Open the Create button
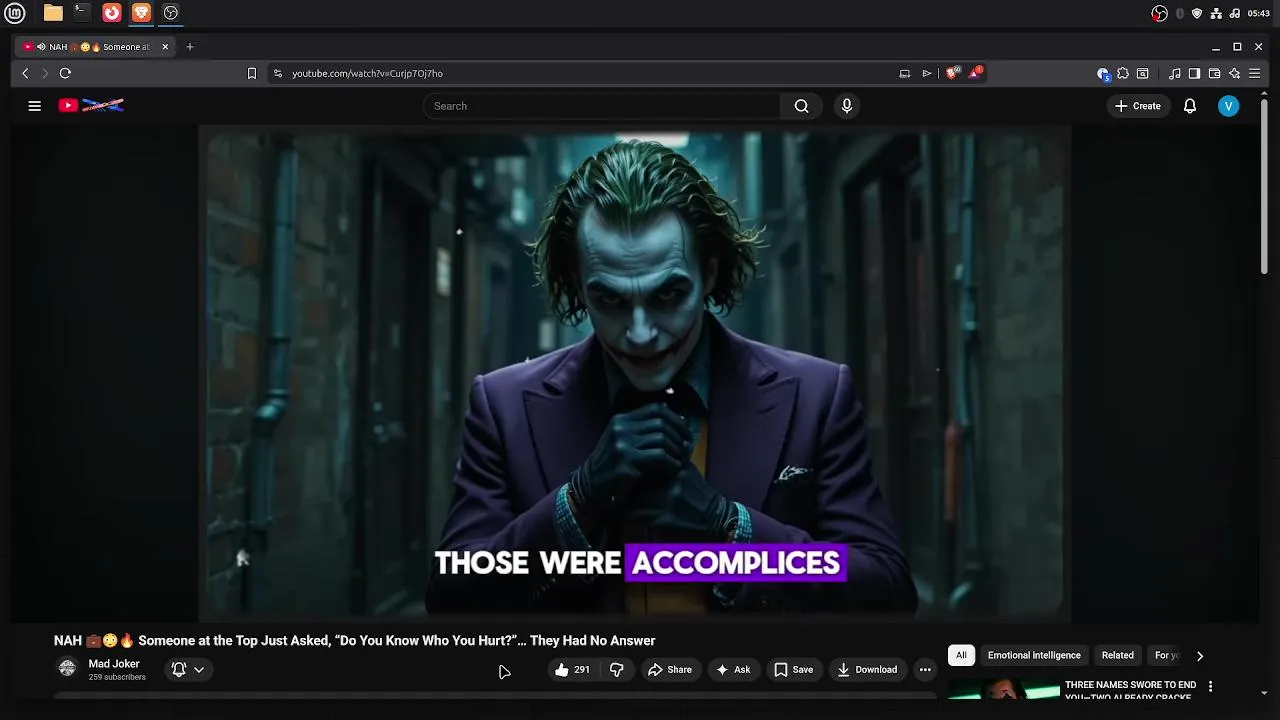 click(1138, 106)
